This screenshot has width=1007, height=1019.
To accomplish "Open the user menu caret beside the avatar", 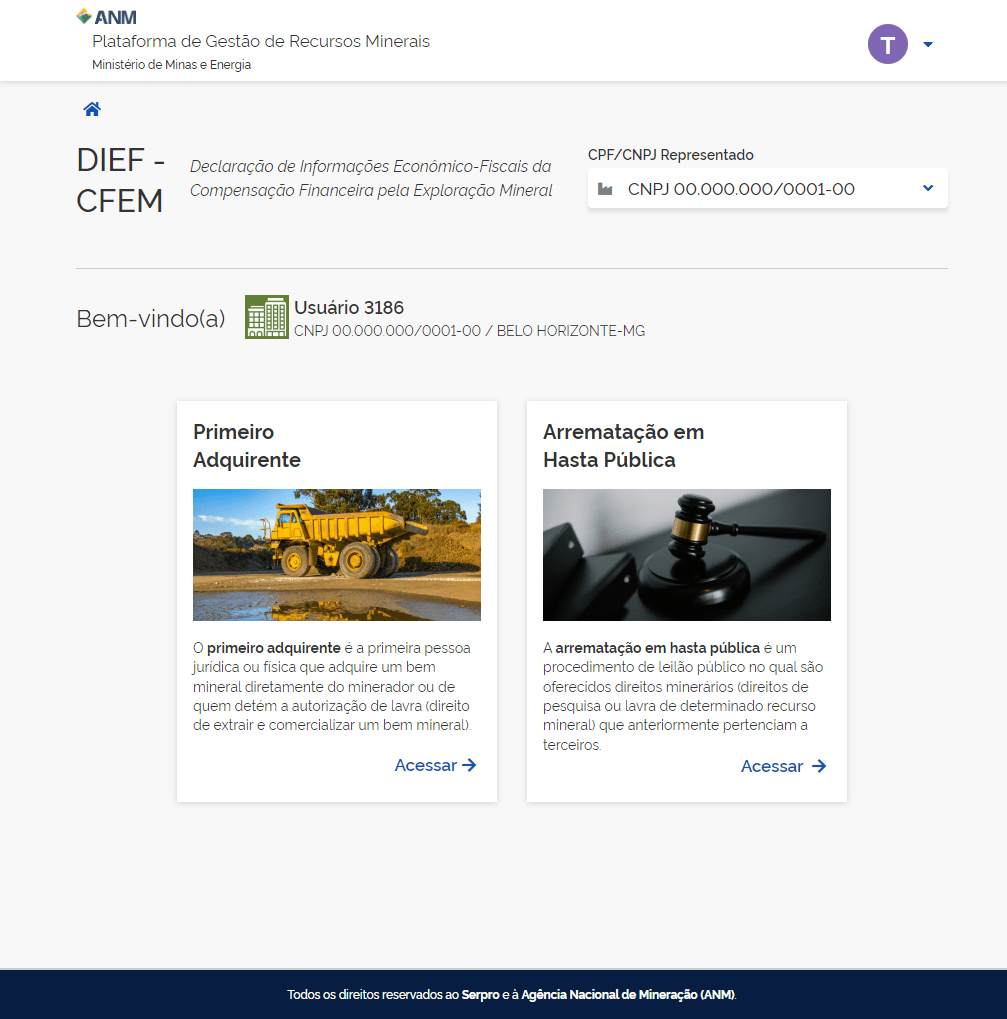I will (x=928, y=45).
